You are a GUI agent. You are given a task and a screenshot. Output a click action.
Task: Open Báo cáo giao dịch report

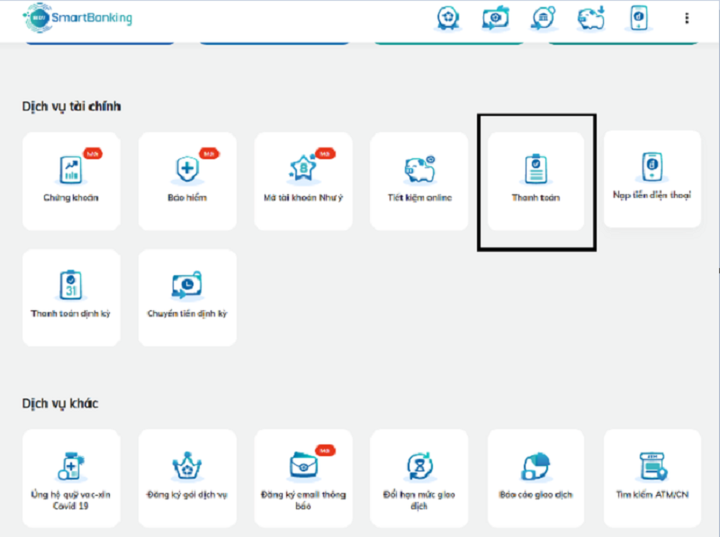[x=536, y=478]
